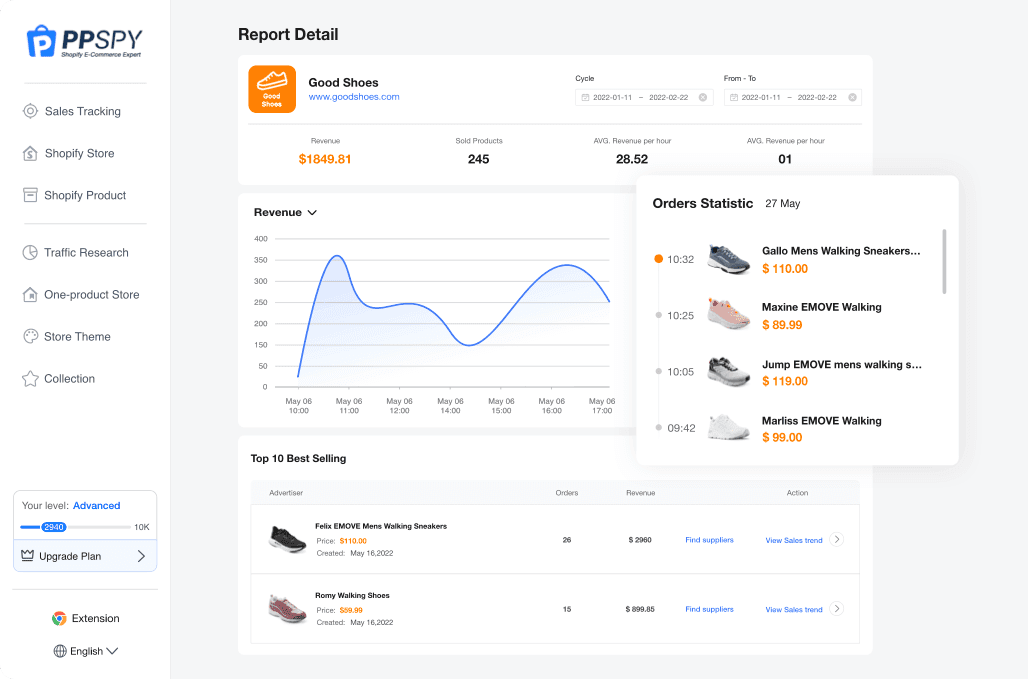This screenshot has height=679, width=1028.
Task: Click the calendar icon in the Cycle field
Action: 585,97
